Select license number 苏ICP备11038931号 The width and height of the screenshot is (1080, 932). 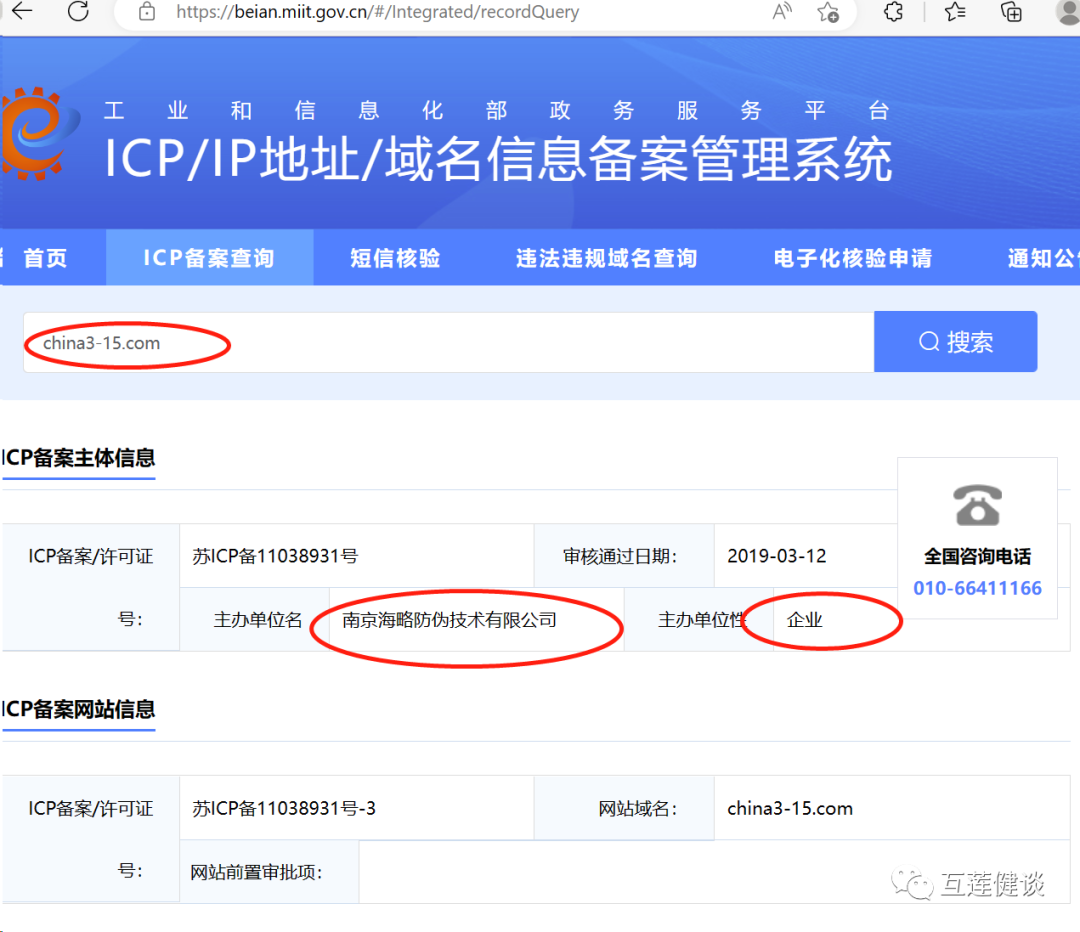pos(275,556)
